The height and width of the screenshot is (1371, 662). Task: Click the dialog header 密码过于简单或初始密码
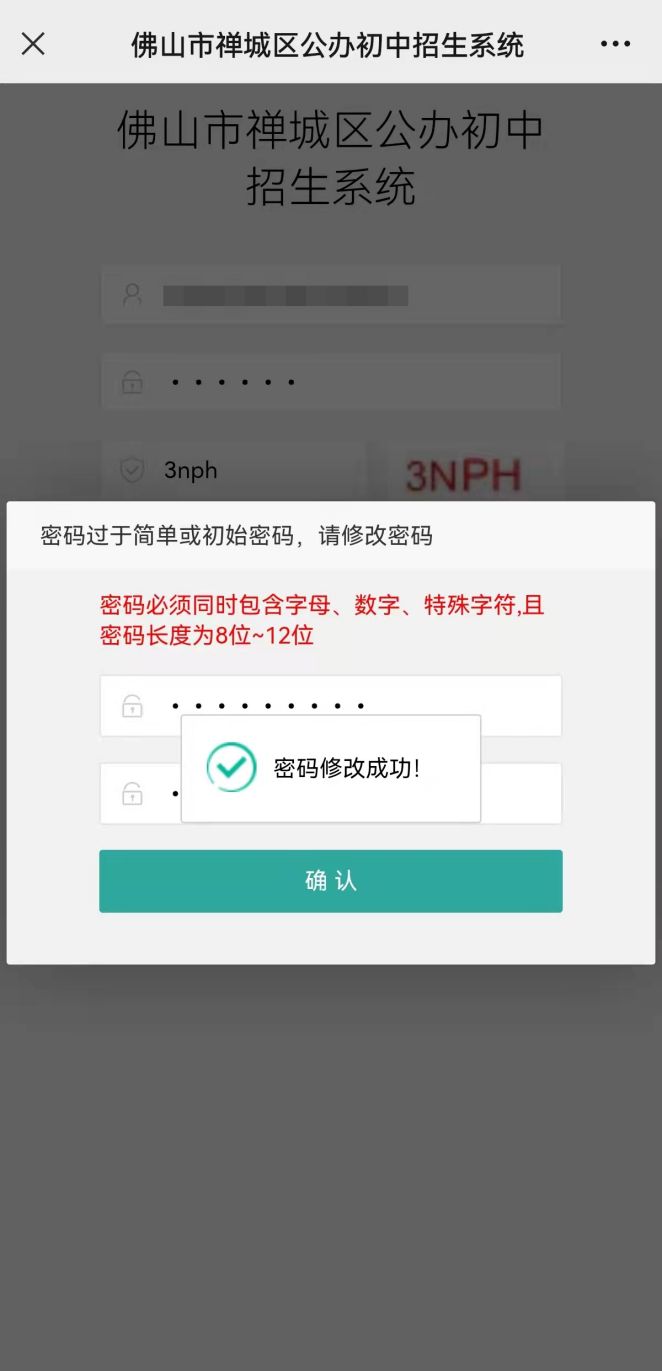[x=236, y=536]
